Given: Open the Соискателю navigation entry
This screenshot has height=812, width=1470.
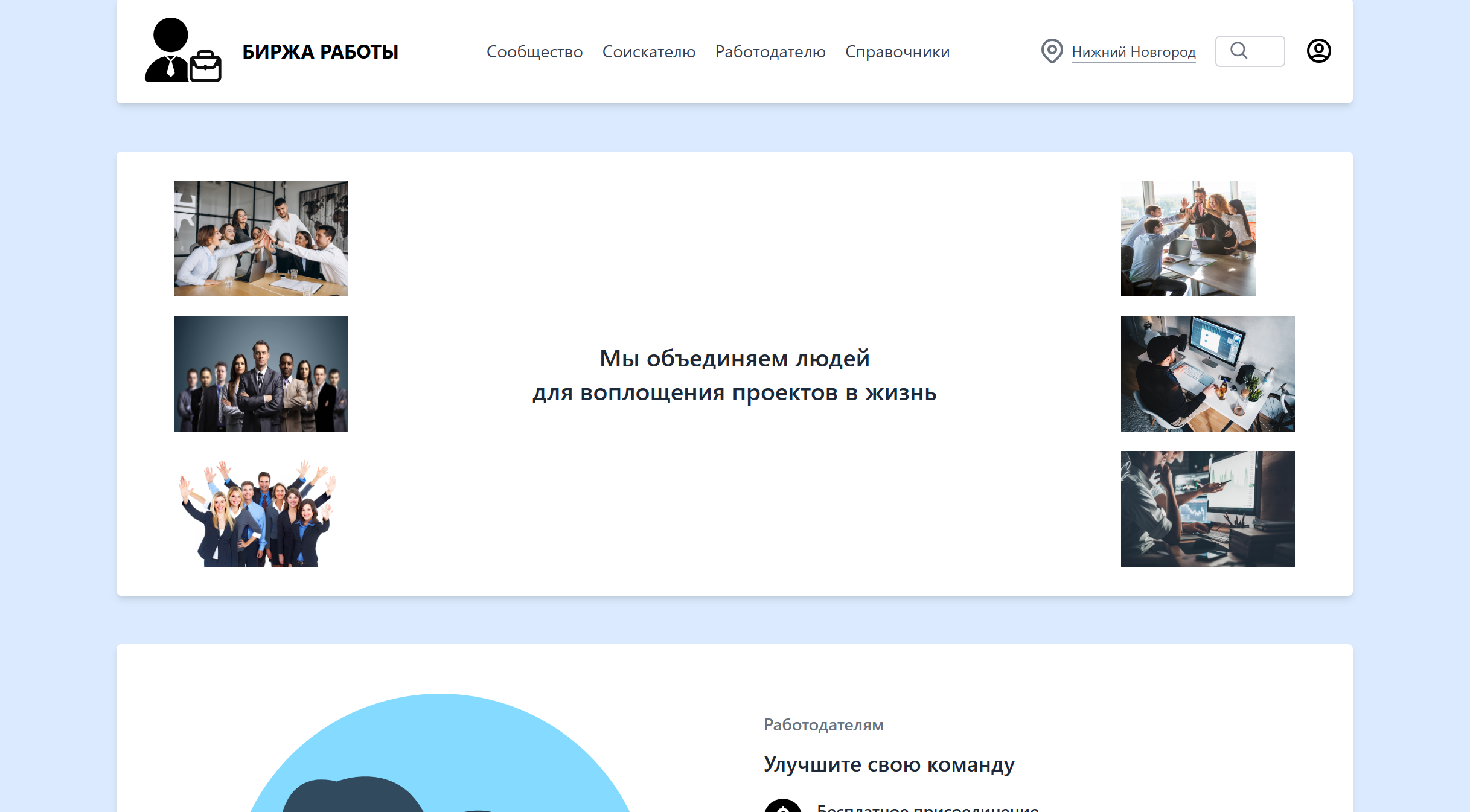Looking at the screenshot, I should (x=649, y=52).
